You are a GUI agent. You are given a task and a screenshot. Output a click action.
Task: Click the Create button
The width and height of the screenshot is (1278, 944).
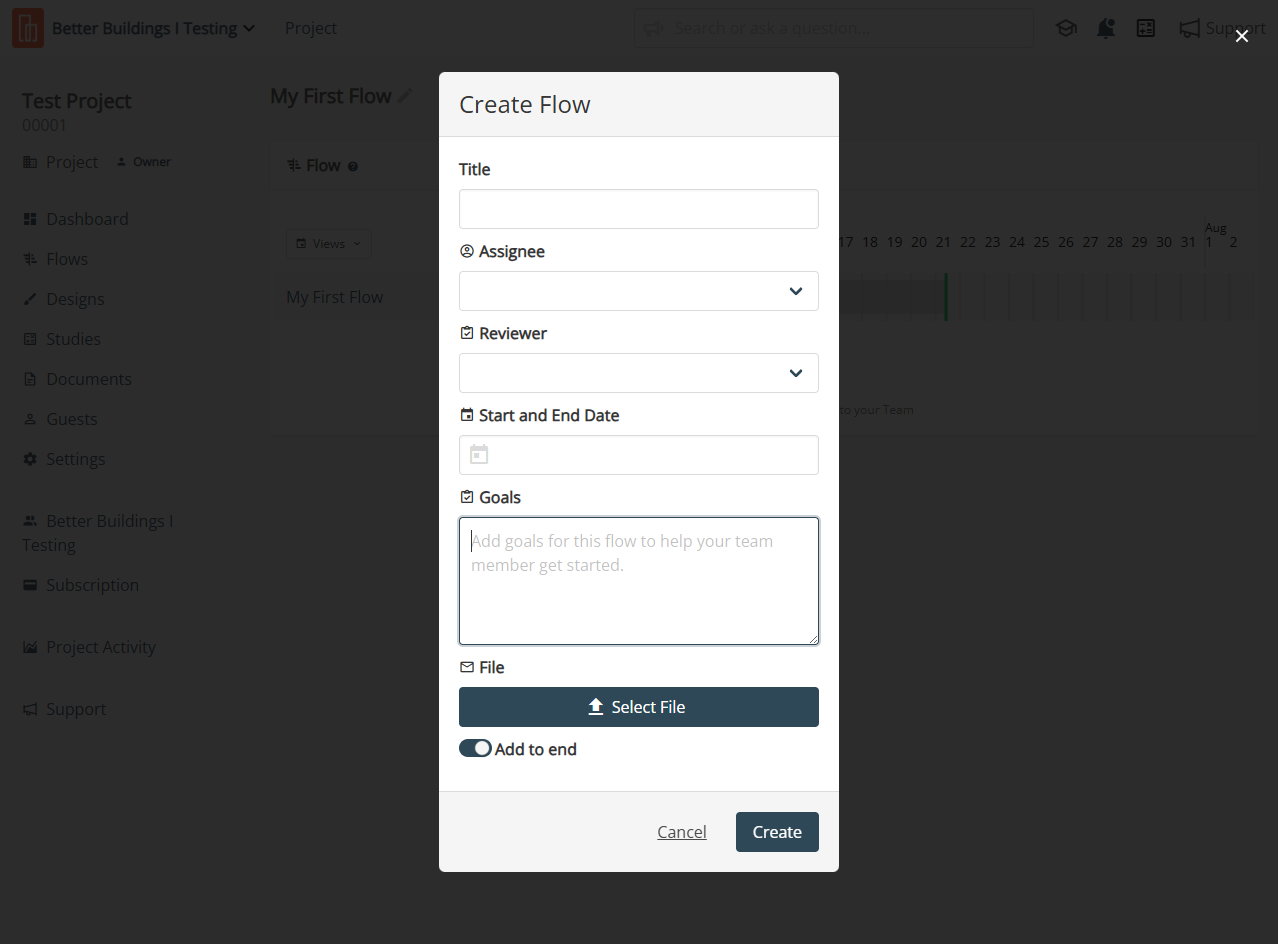[777, 832]
